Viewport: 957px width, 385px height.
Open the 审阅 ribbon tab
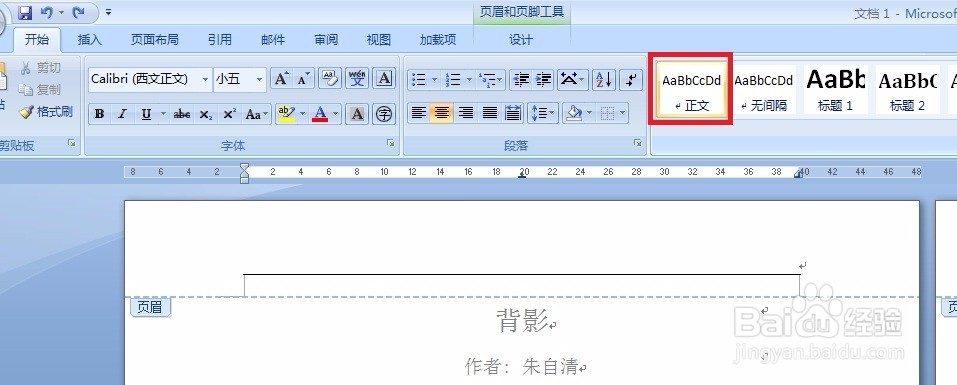tap(326, 40)
